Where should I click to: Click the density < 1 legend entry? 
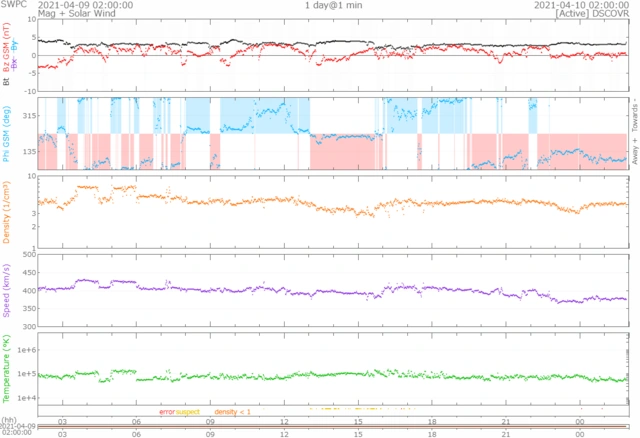coord(230,412)
